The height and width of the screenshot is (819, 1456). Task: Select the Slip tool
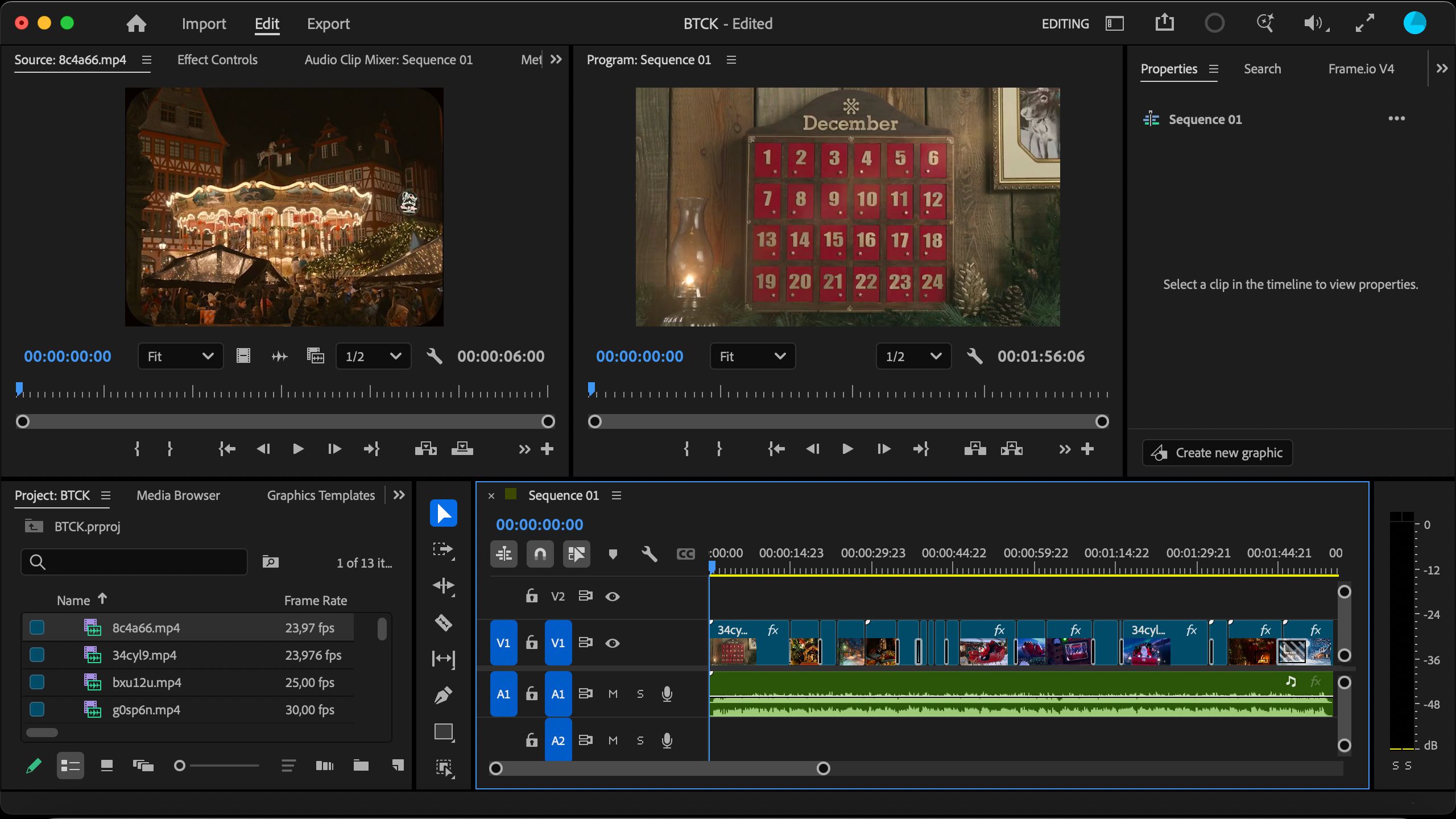coord(444,659)
